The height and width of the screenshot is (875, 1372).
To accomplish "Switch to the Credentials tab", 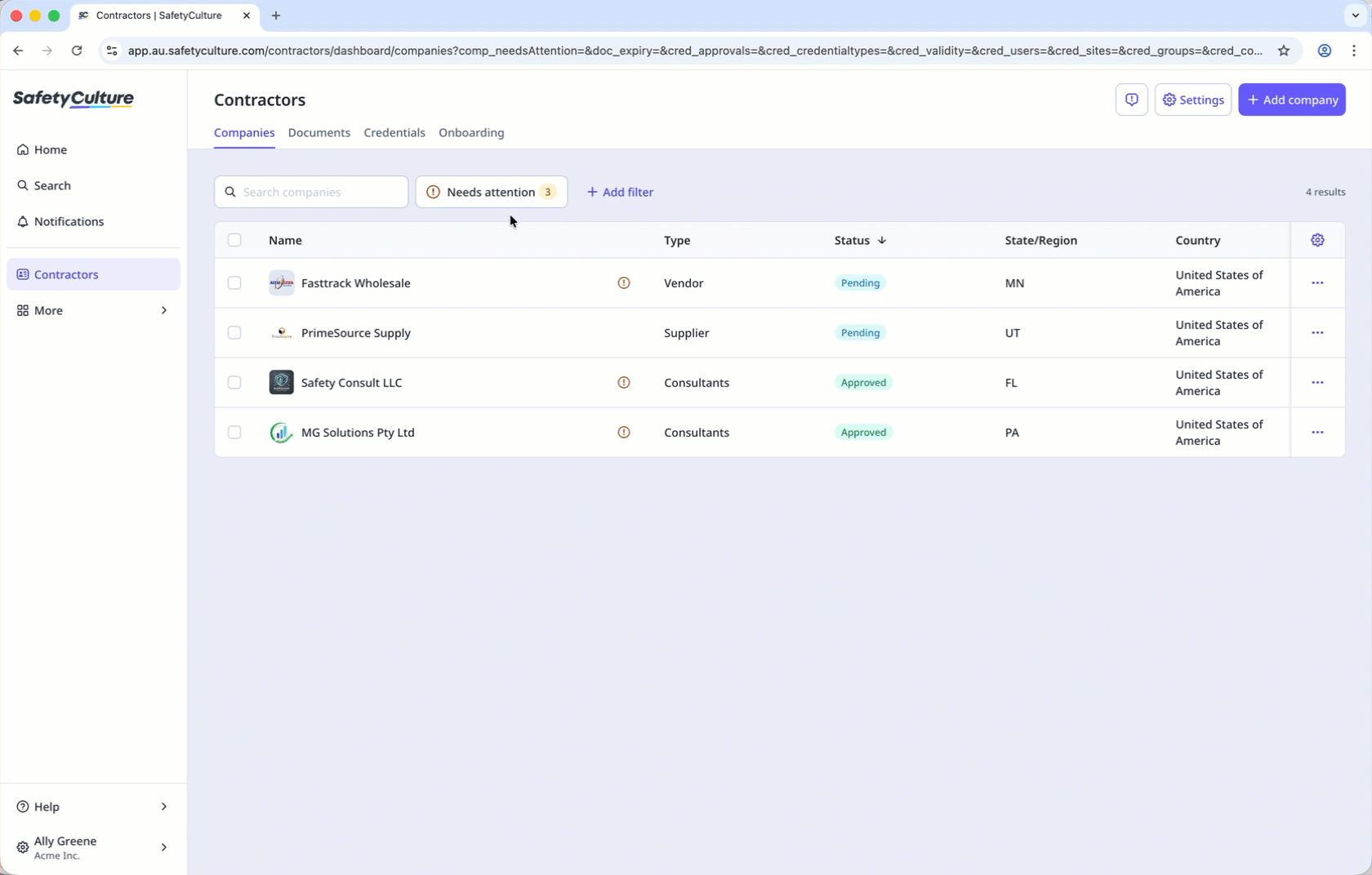I will click(x=394, y=133).
